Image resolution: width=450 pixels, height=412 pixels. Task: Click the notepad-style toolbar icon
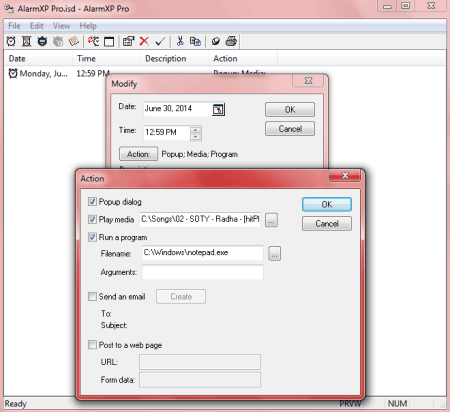pyautogui.click(x=74, y=41)
